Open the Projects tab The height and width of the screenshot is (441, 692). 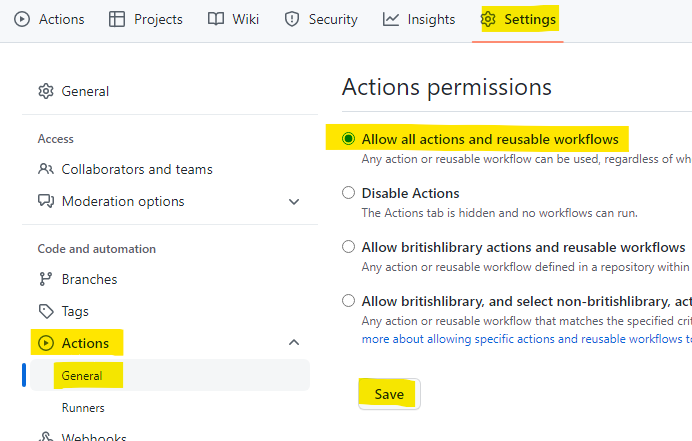click(145, 19)
